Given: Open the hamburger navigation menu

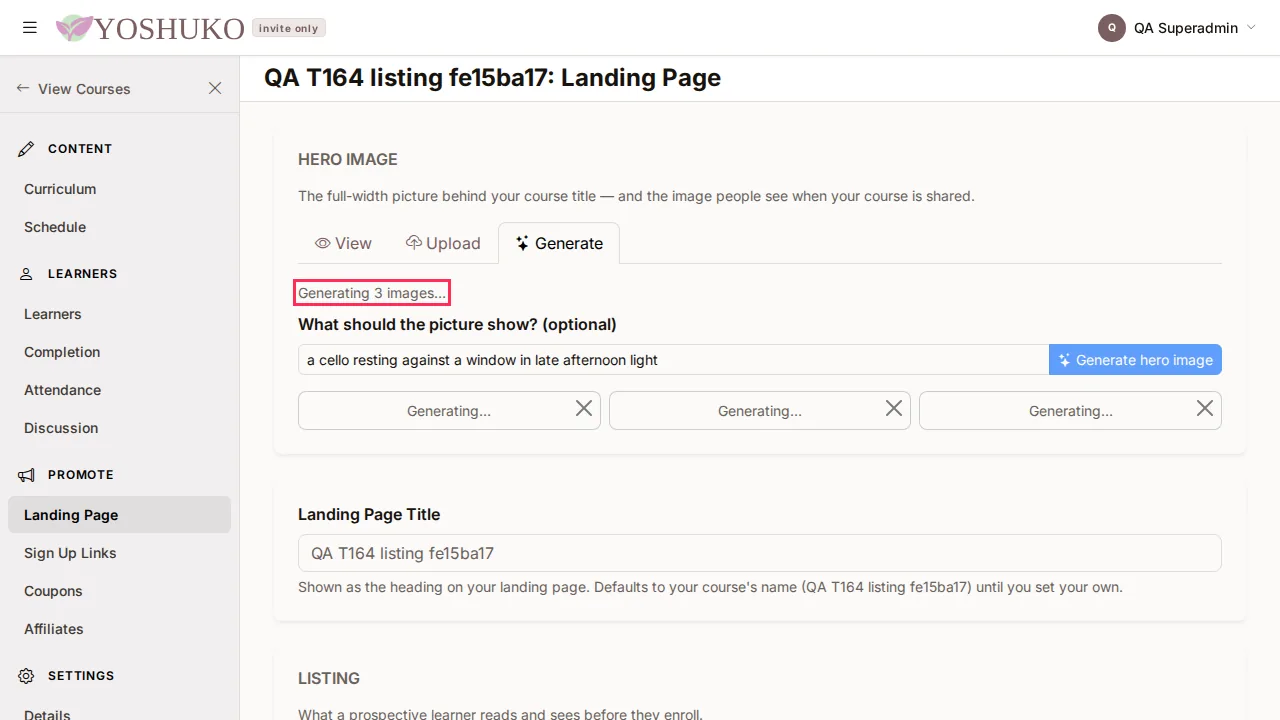Looking at the screenshot, I should click(30, 28).
